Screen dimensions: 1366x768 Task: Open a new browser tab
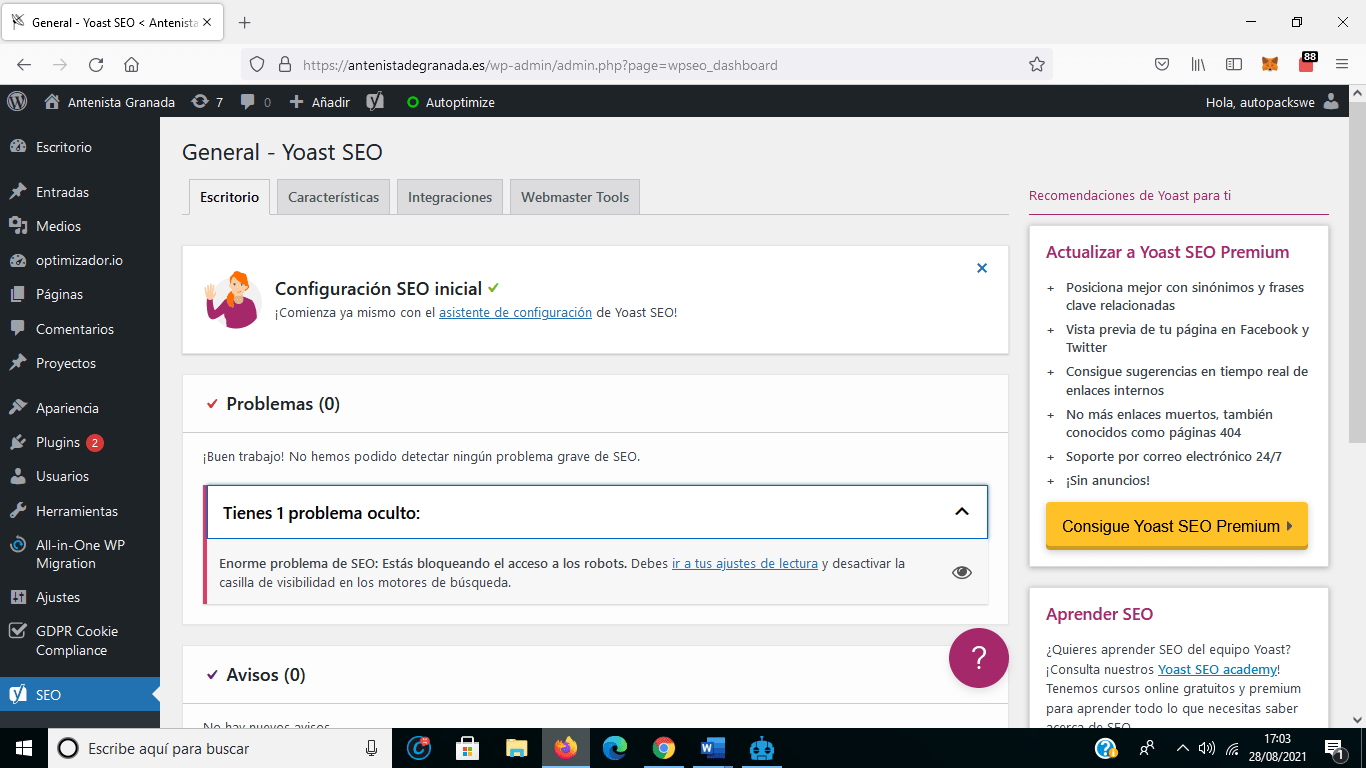click(x=245, y=22)
